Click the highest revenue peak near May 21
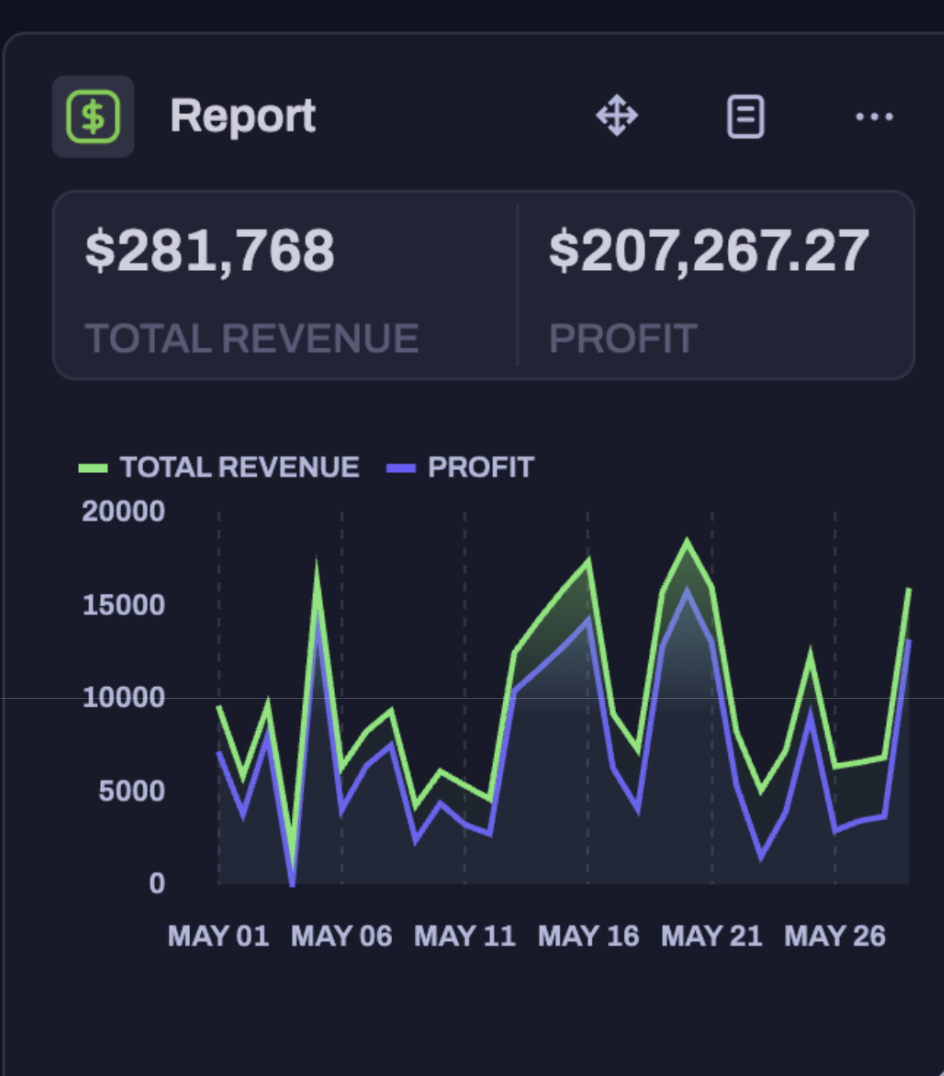Image resolution: width=944 pixels, height=1076 pixels. (x=688, y=539)
